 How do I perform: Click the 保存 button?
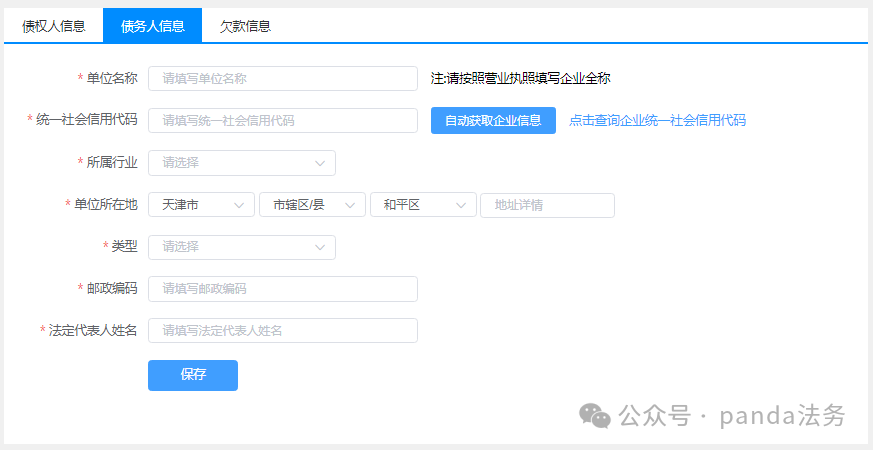pyautogui.click(x=193, y=375)
